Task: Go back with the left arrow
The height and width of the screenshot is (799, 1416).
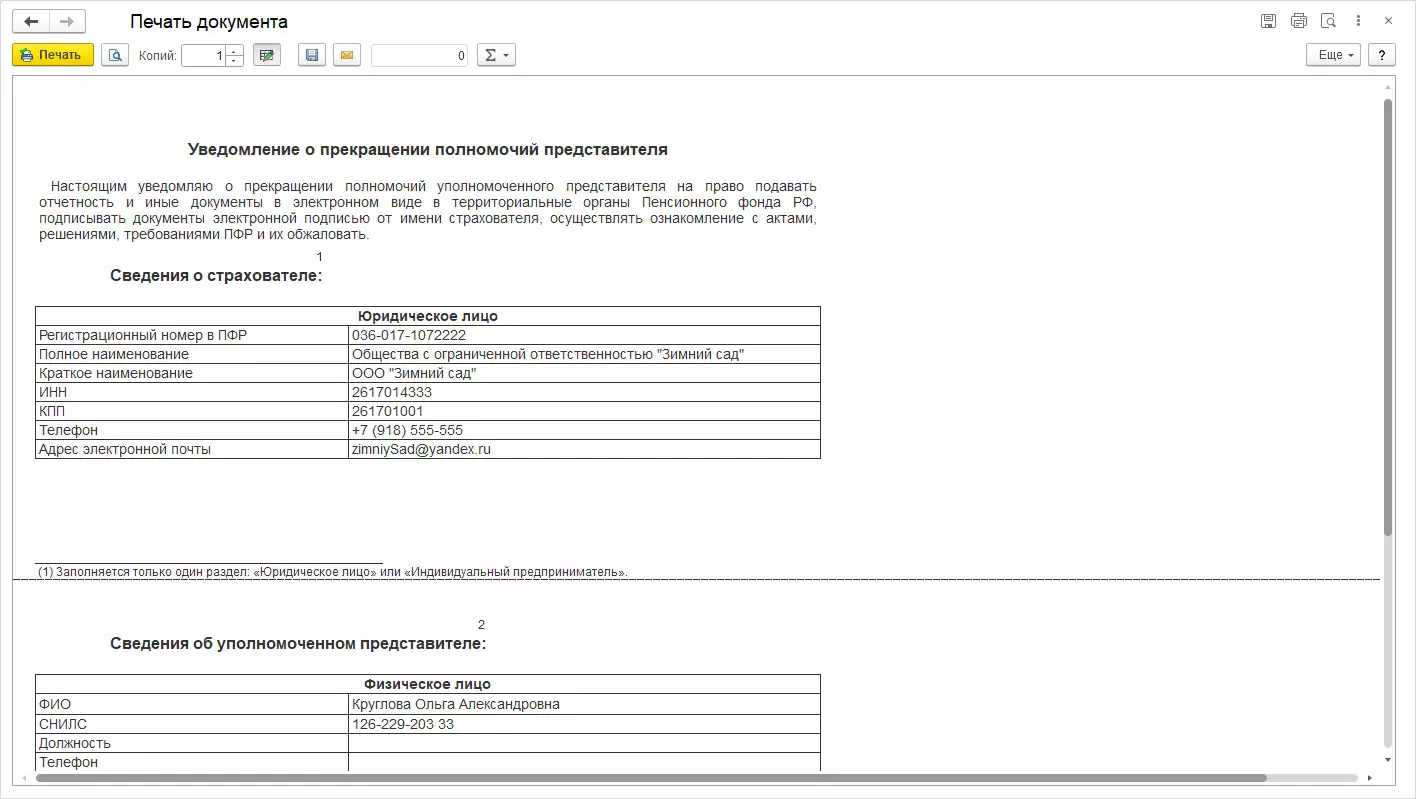Action: [31, 21]
